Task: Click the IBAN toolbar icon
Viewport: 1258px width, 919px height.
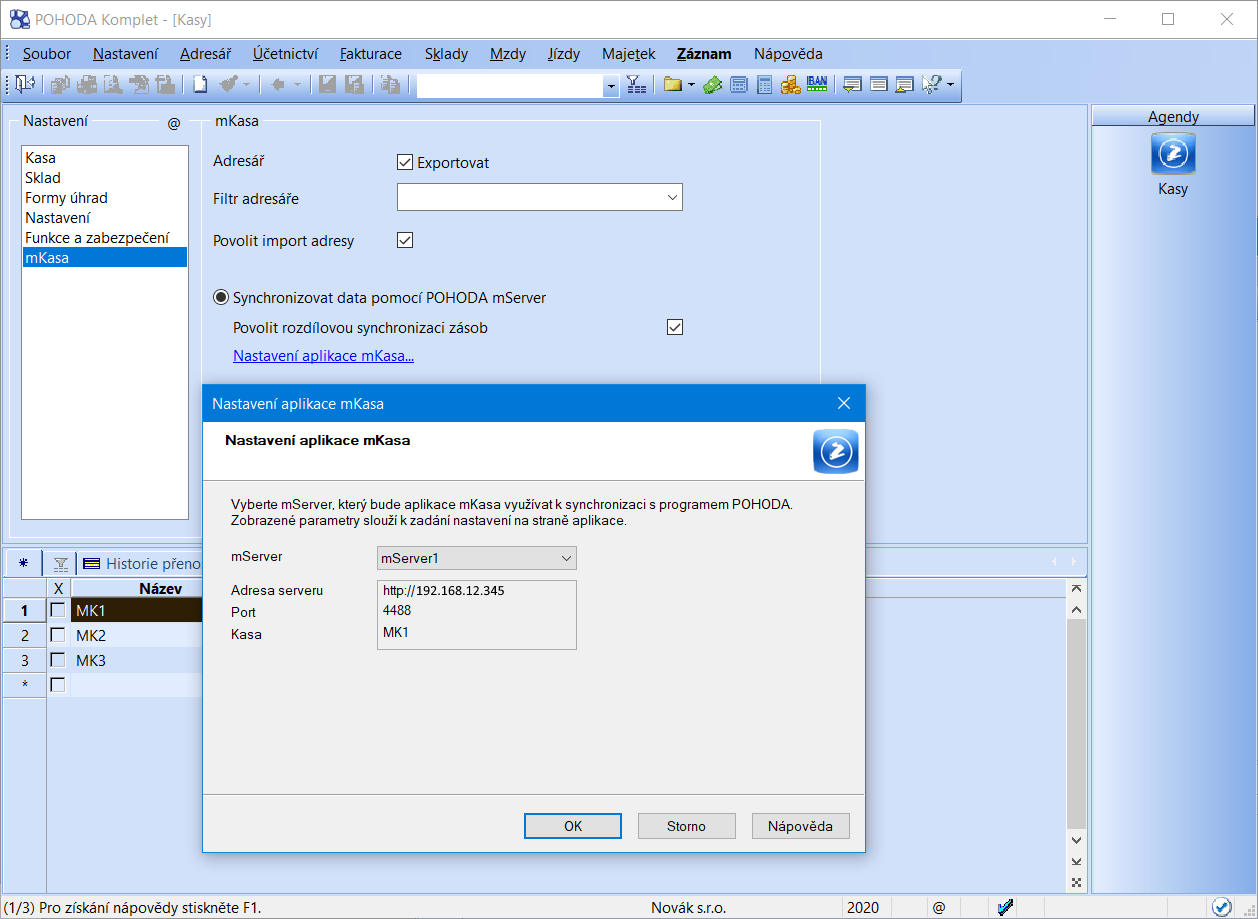Action: 817,85
